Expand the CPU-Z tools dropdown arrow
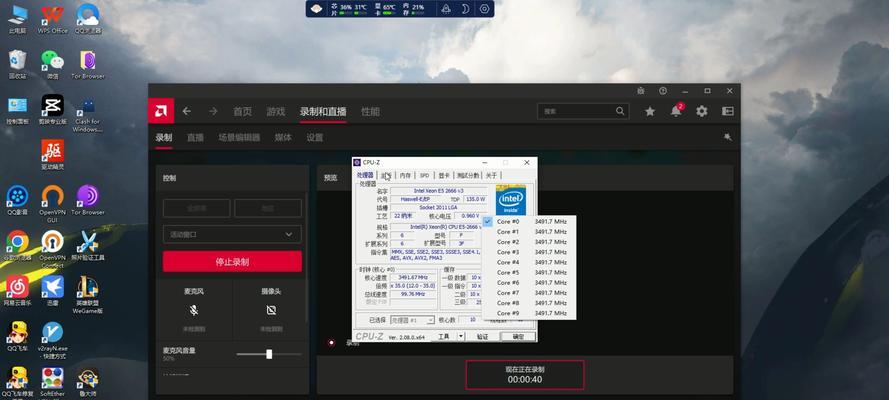 [x=460, y=337]
